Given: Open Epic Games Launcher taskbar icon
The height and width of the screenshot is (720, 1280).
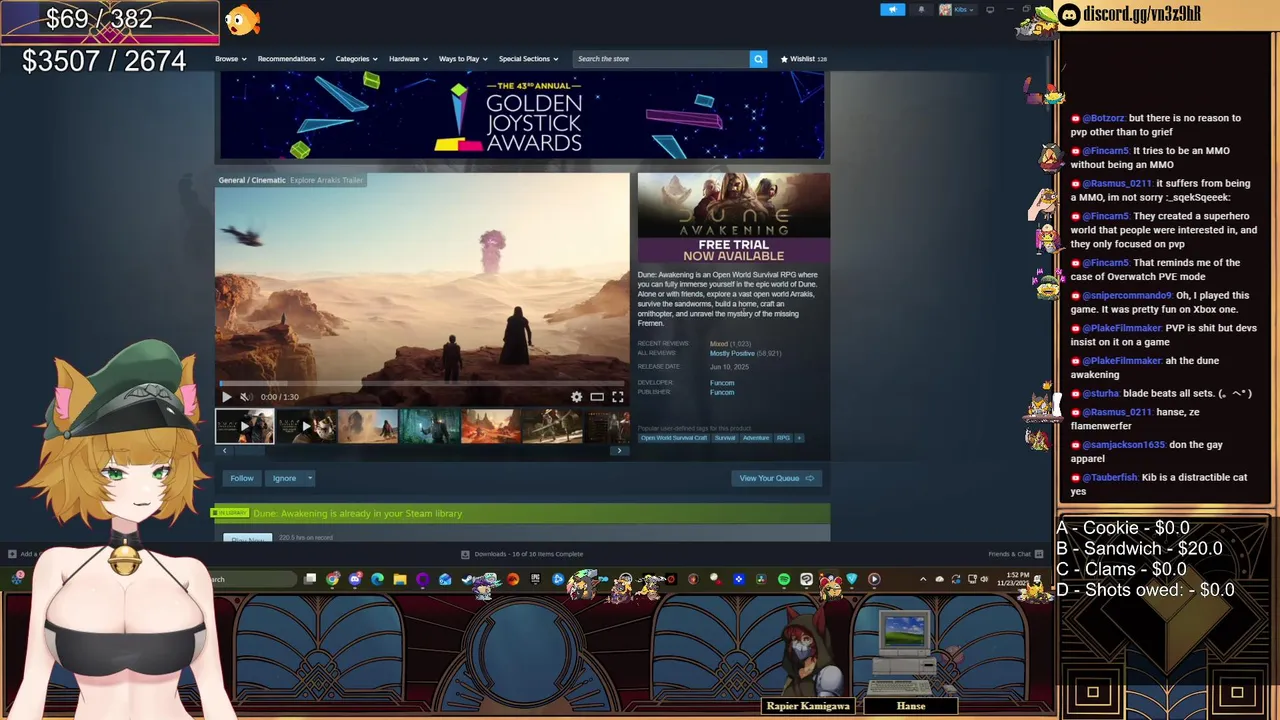Looking at the screenshot, I should coord(535,579).
